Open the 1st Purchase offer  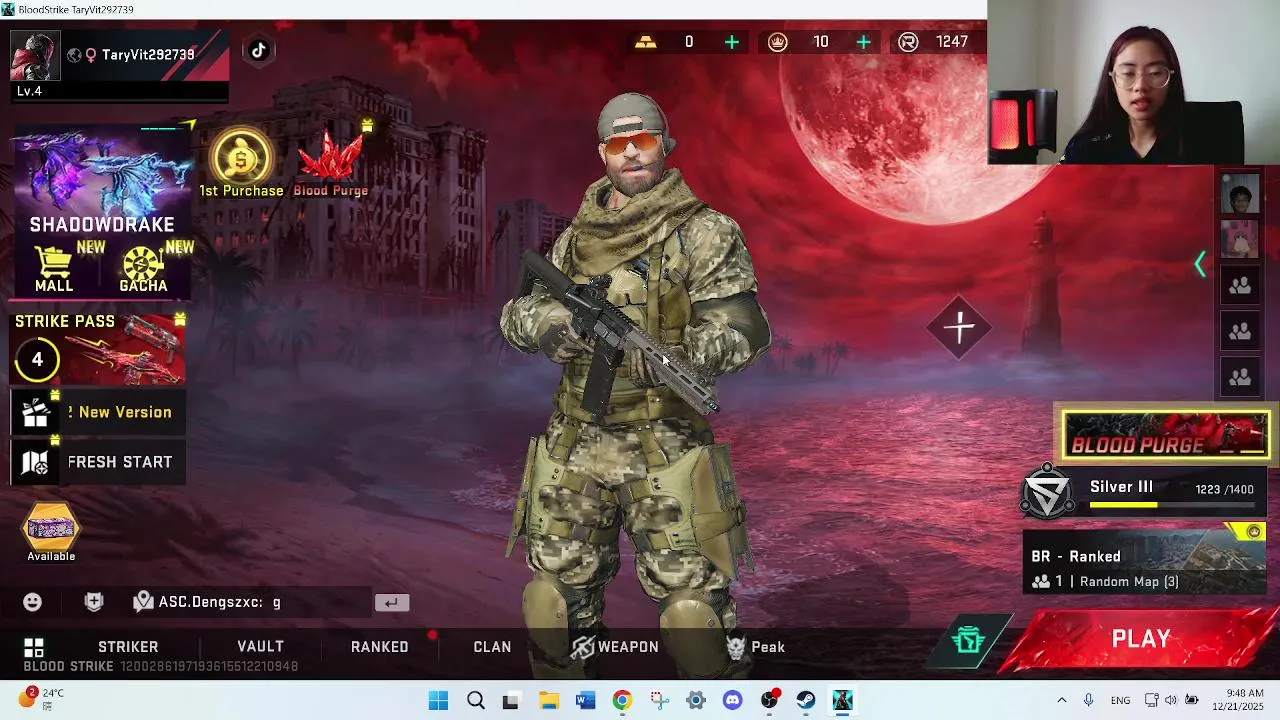pos(241,163)
